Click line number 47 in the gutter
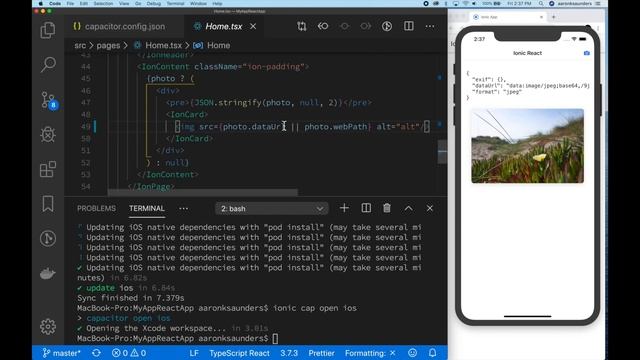This screenshot has height=360, width=640. 86,102
